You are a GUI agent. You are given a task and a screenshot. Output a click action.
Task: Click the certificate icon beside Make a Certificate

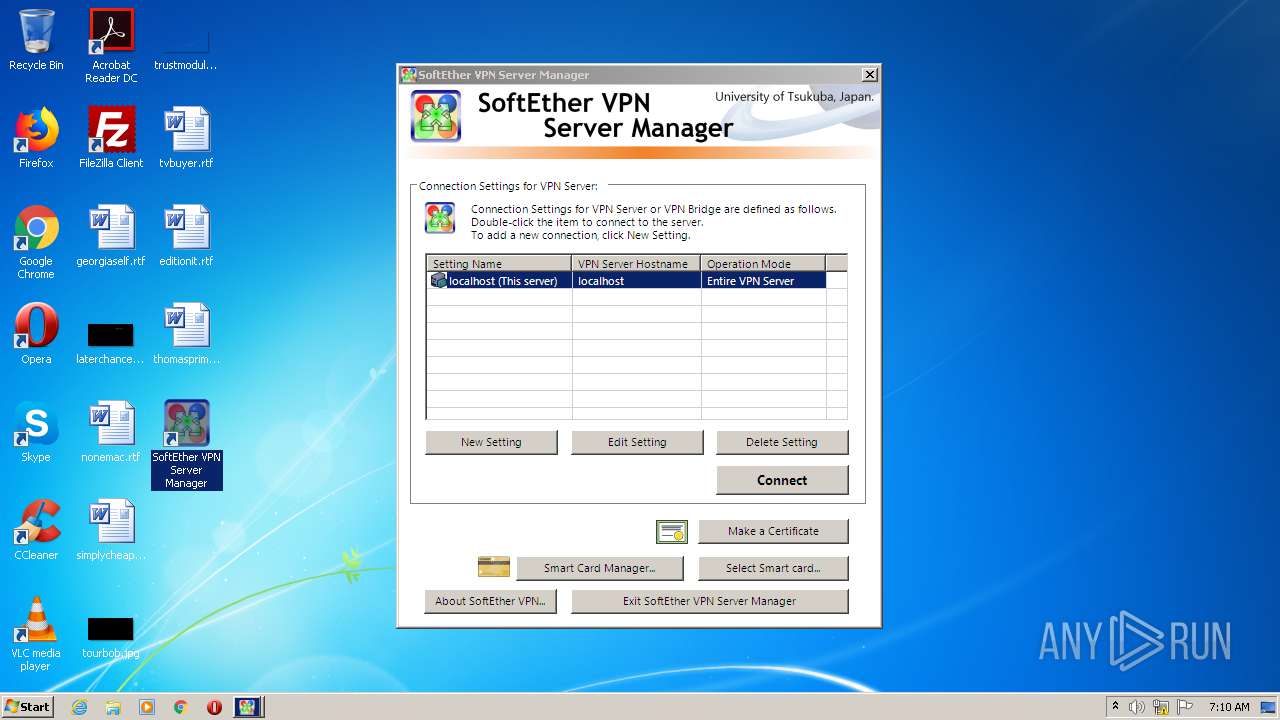[x=672, y=532]
